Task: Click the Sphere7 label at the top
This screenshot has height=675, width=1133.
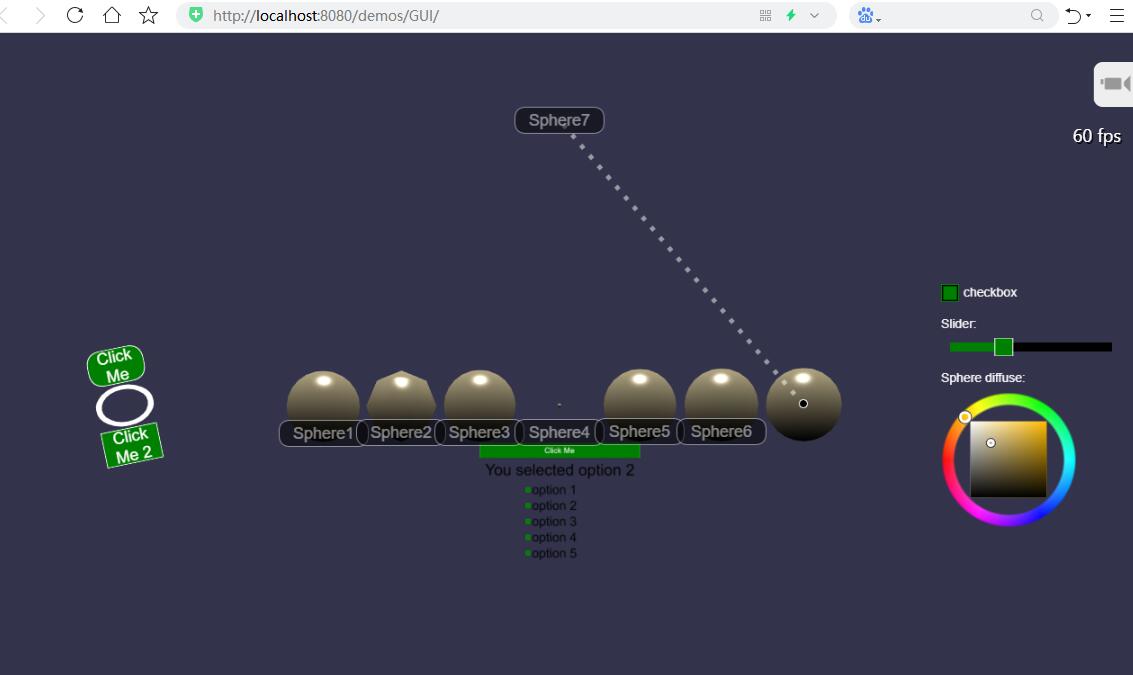Action: (x=559, y=119)
